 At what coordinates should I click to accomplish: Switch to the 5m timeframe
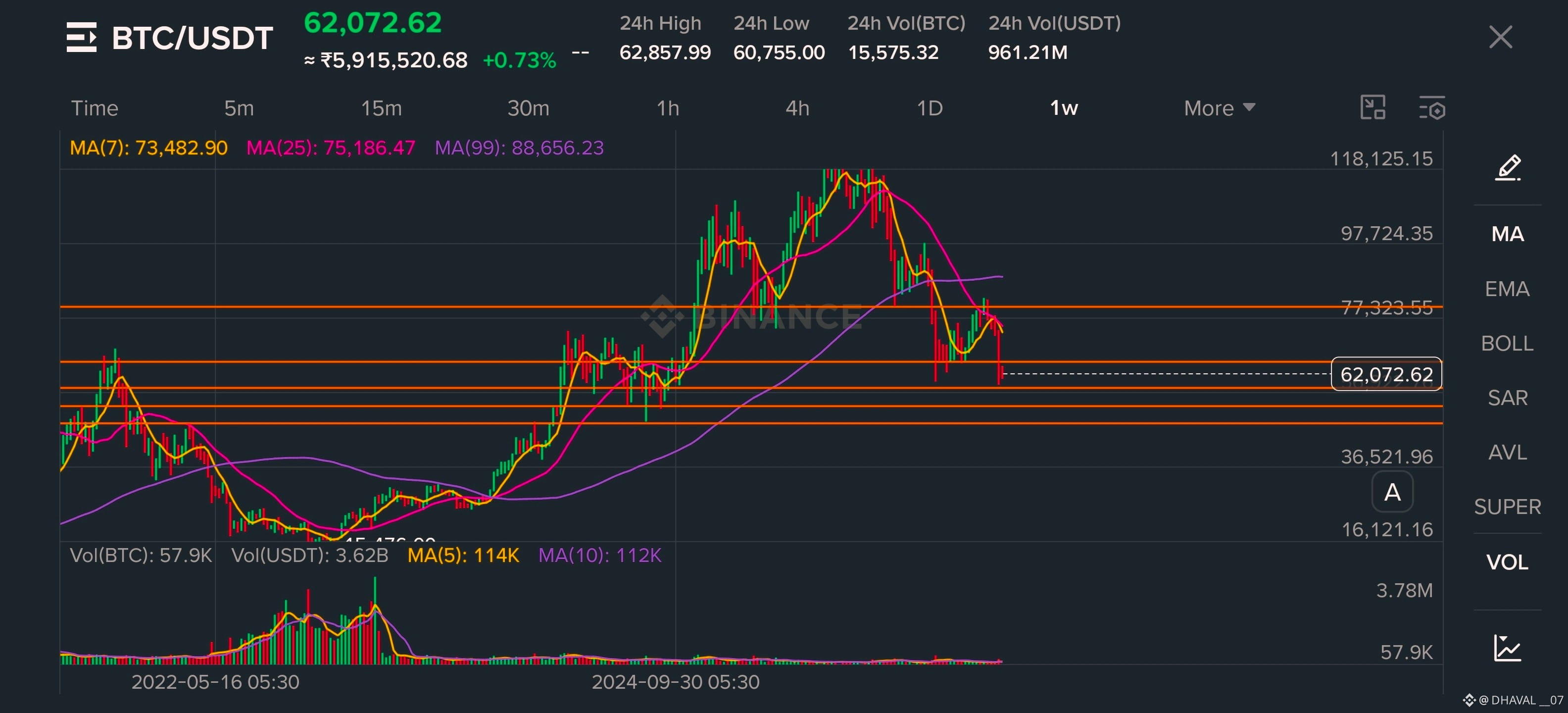(239, 108)
